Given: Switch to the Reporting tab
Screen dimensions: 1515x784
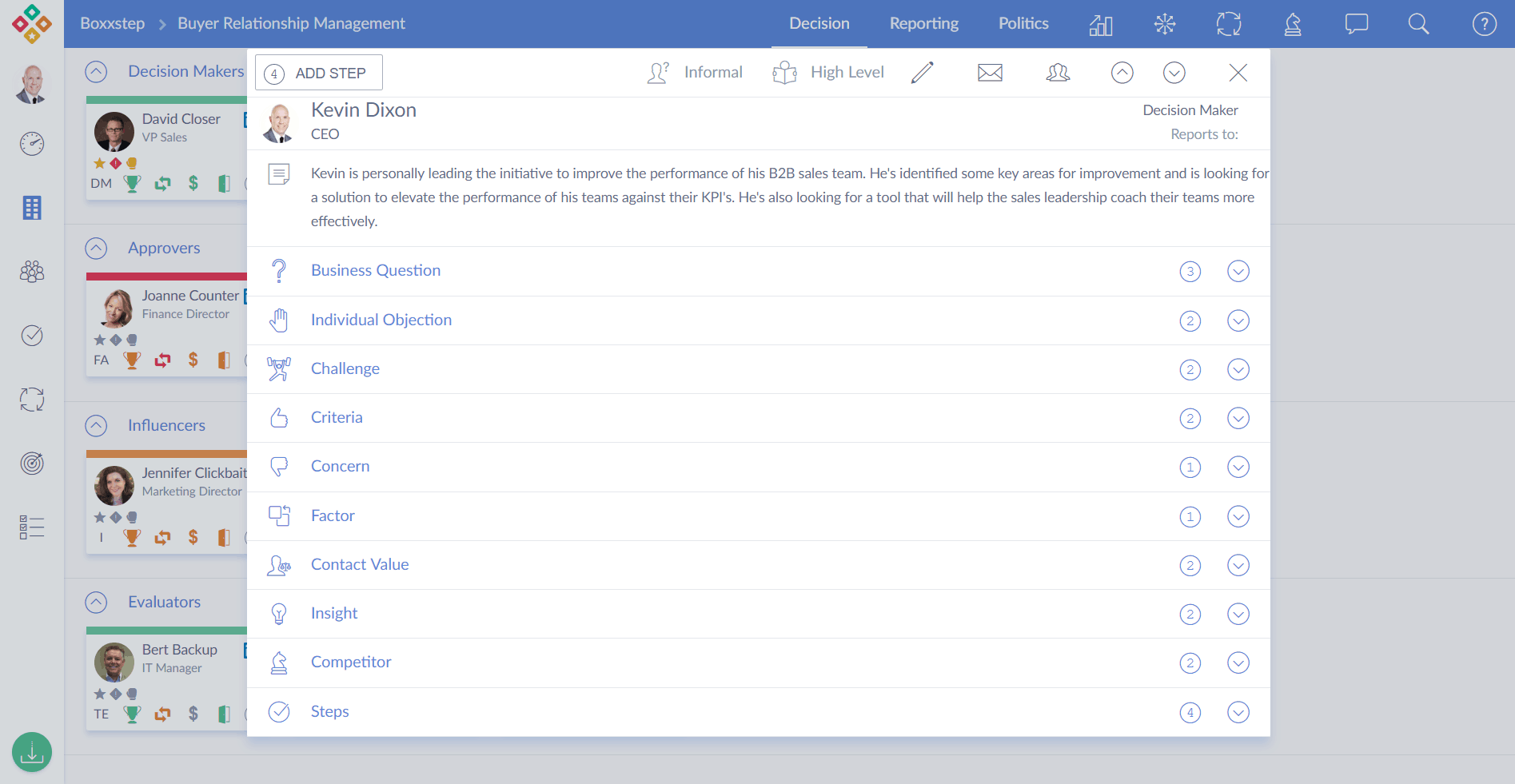Looking at the screenshot, I should (923, 24).
